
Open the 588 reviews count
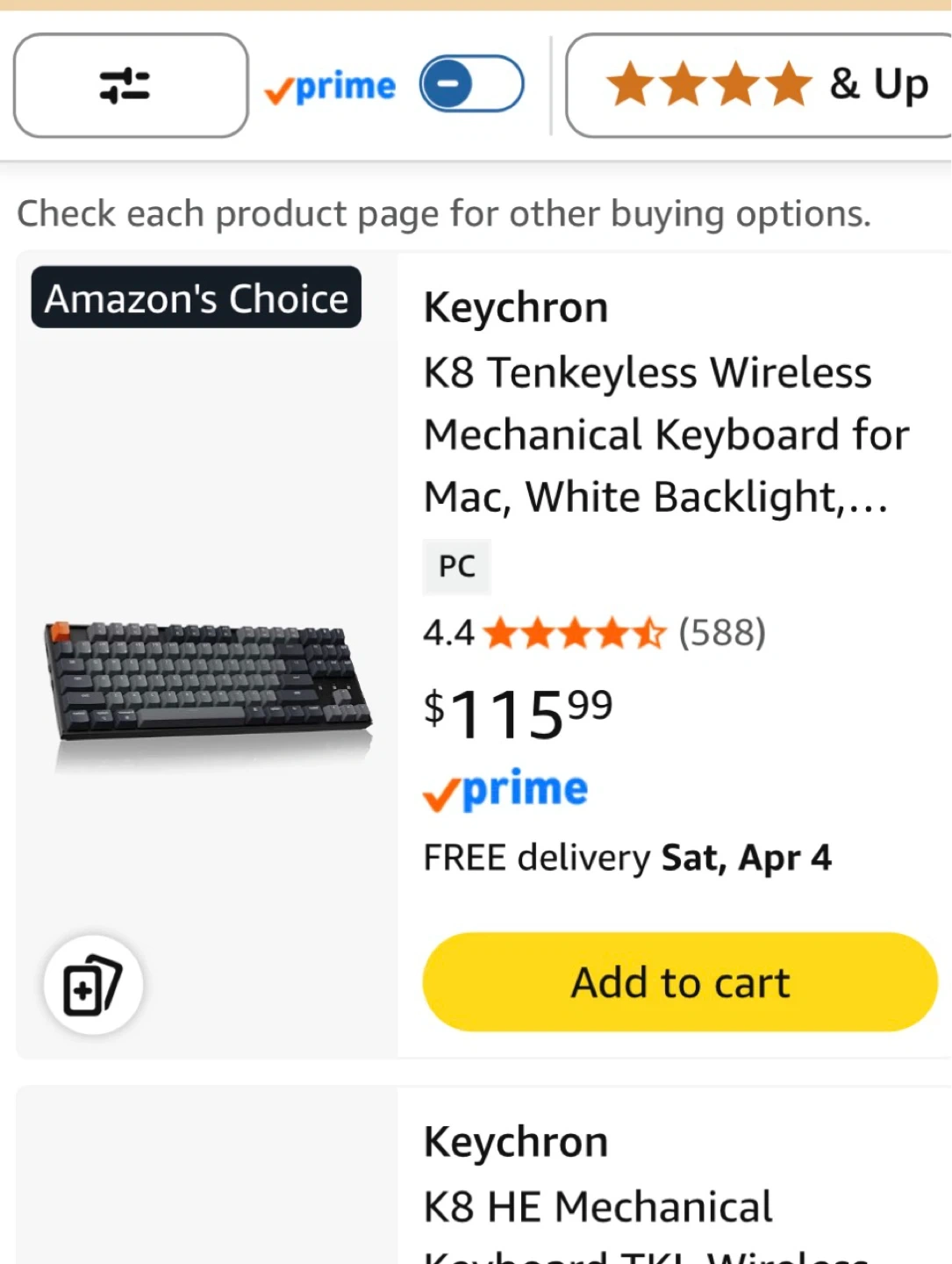coord(722,633)
